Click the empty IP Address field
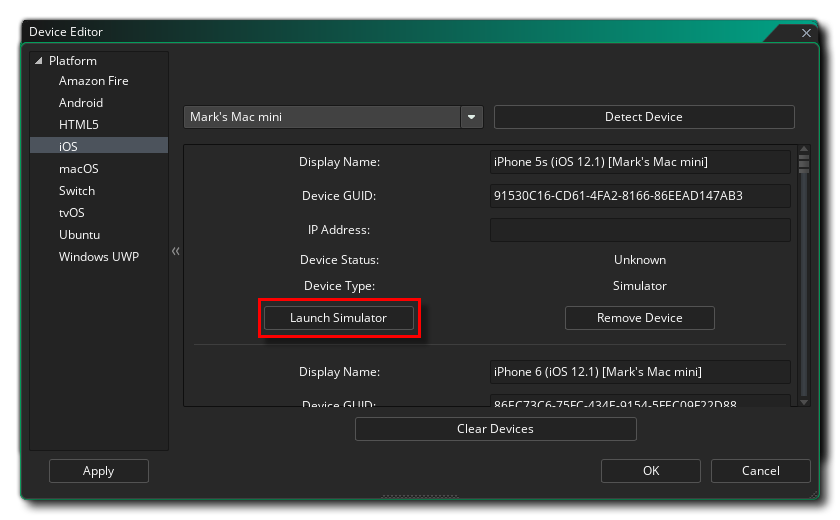This screenshot has height=520, width=840. pyautogui.click(x=640, y=230)
